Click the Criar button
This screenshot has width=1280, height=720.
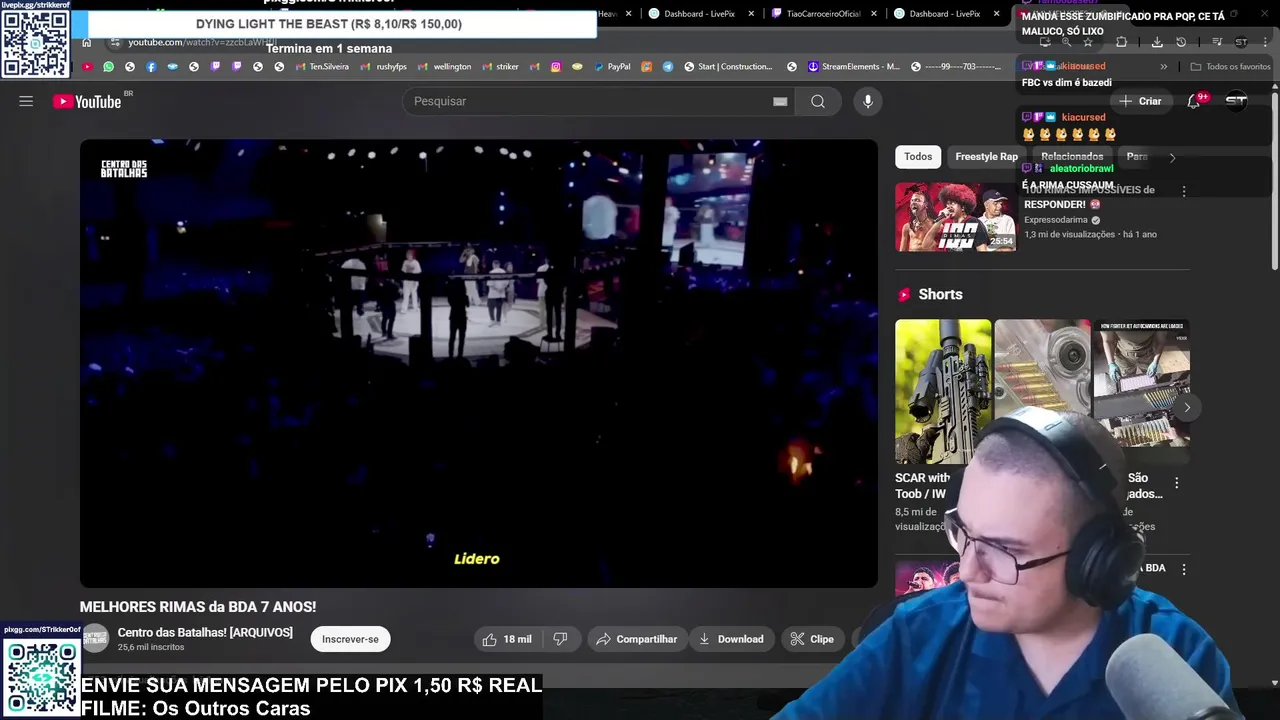[x=1140, y=101]
